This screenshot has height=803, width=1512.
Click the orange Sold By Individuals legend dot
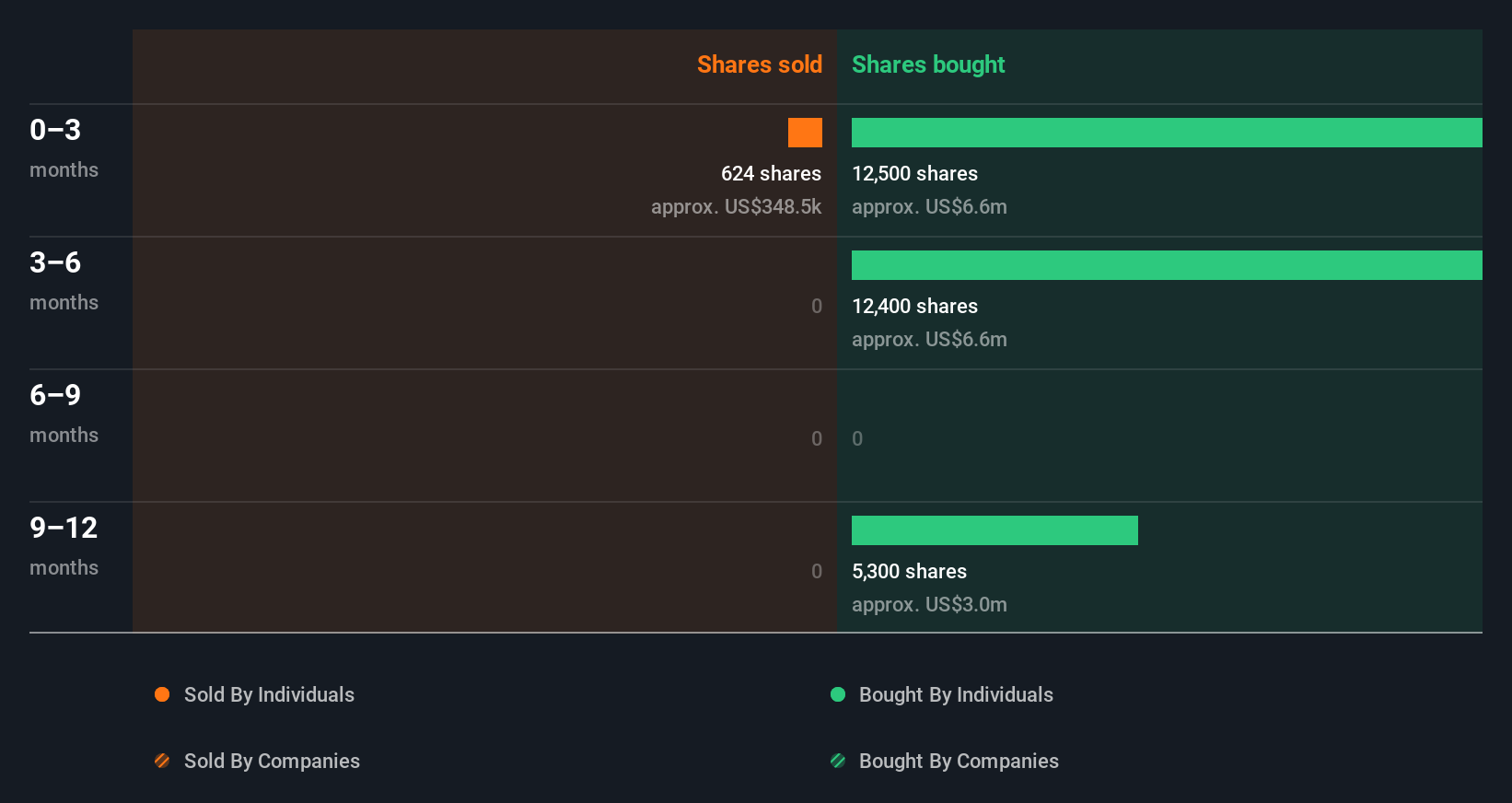(x=162, y=694)
